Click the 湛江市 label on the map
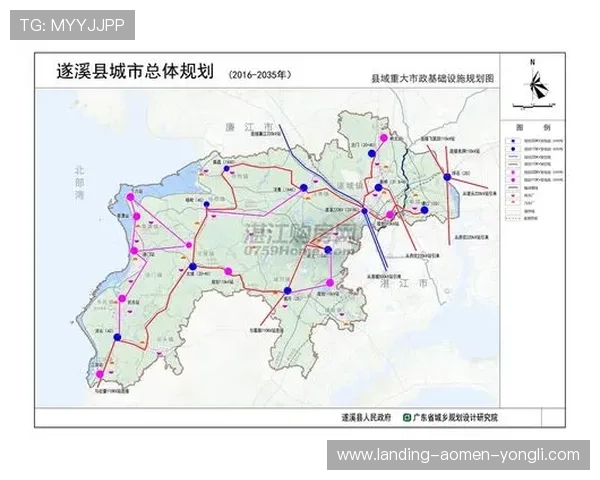This screenshot has width=600, height=480. [404, 284]
